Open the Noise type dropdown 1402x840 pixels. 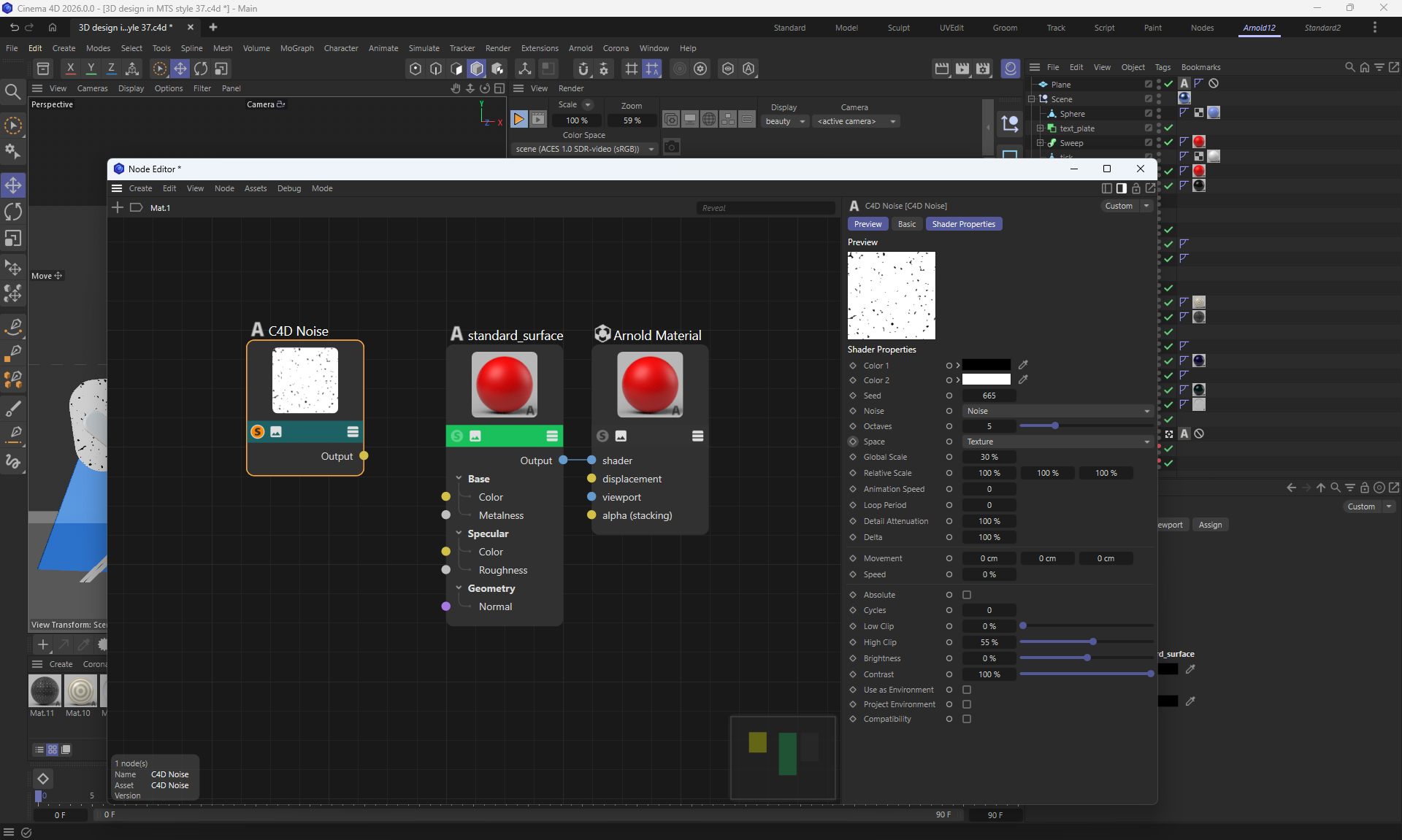point(1057,411)
